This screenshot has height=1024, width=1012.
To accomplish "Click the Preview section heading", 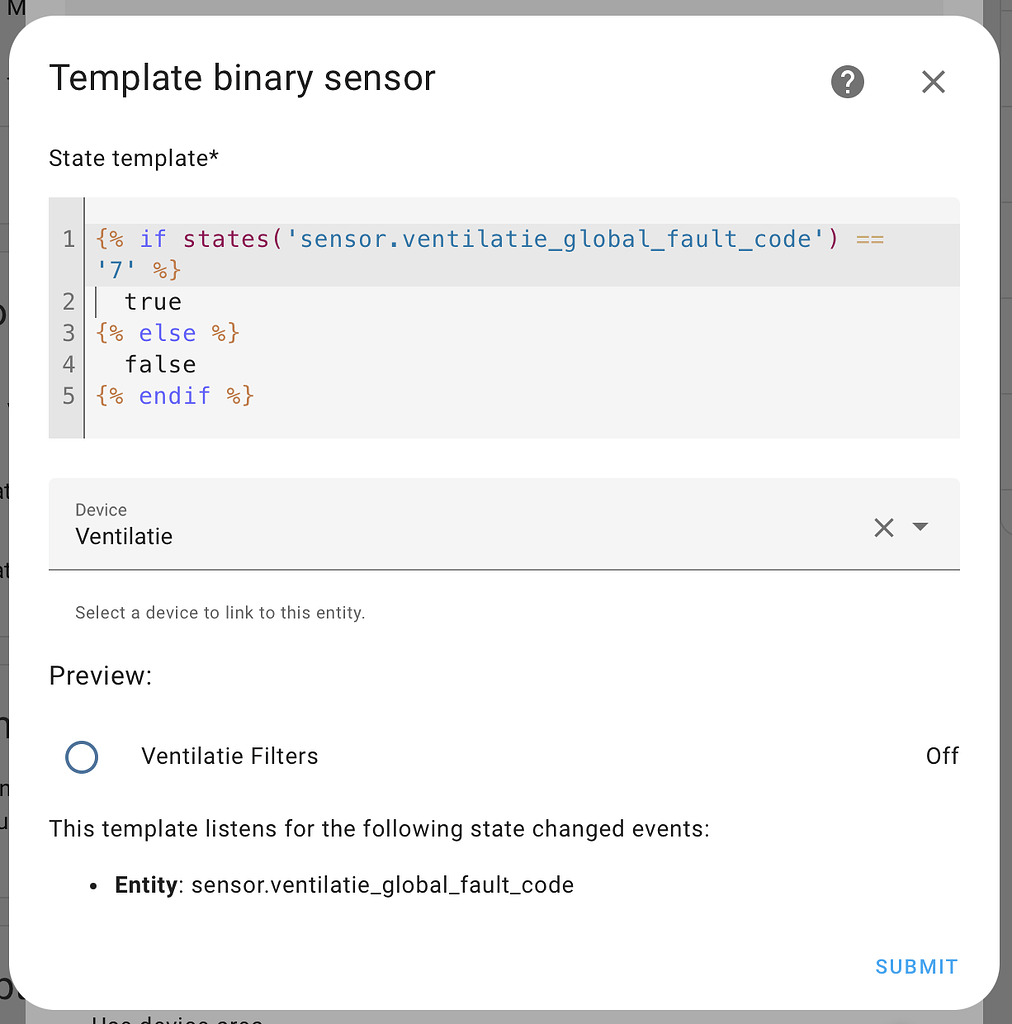I will [100, 676].
